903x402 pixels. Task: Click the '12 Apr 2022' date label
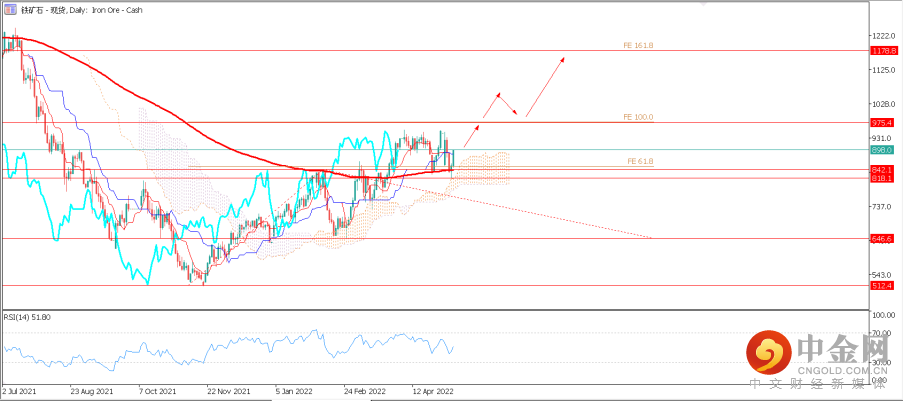(432, 390)
